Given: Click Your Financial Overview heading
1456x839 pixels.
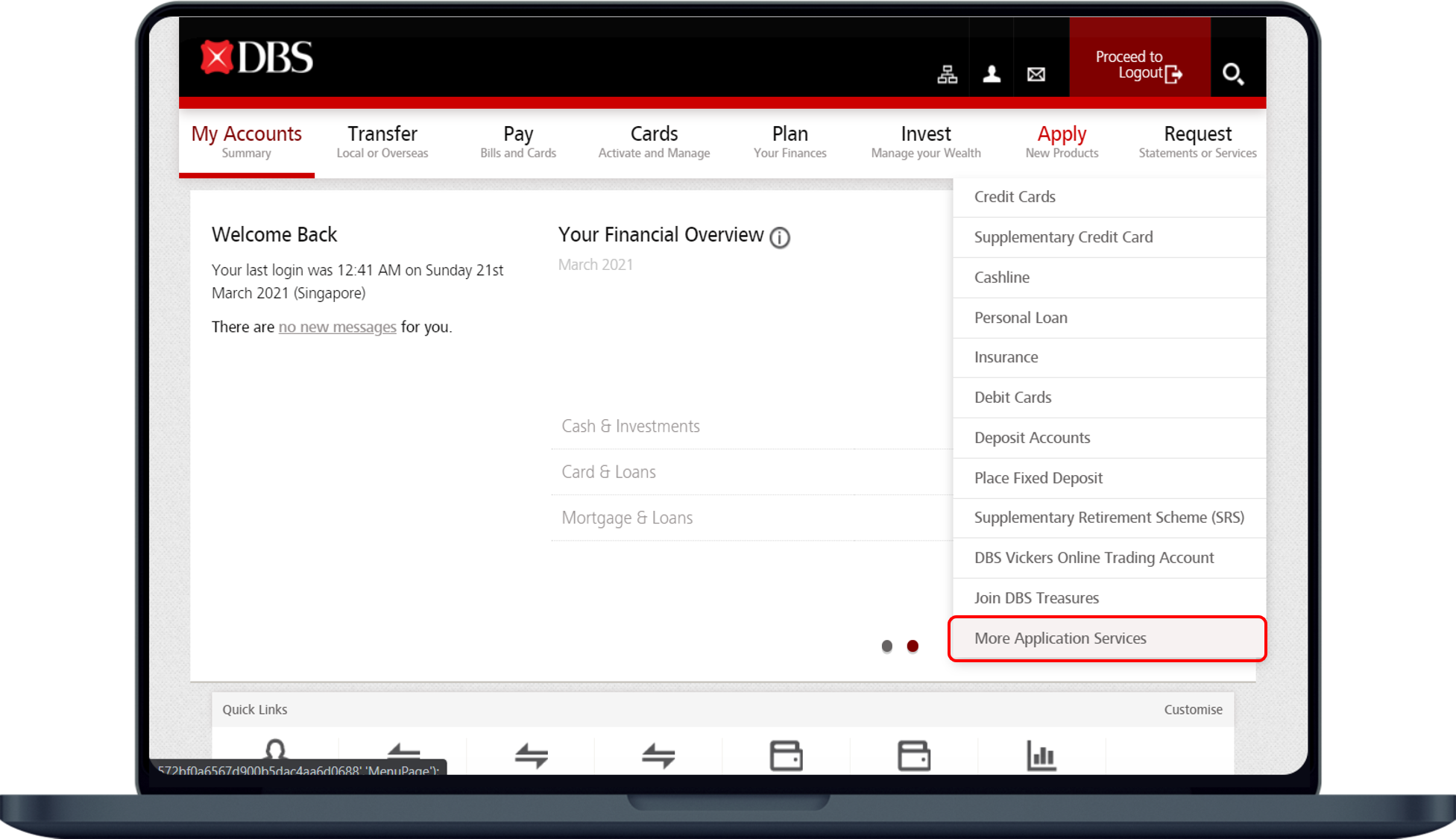Looking at the screenshot, I should tap(661, 235).
